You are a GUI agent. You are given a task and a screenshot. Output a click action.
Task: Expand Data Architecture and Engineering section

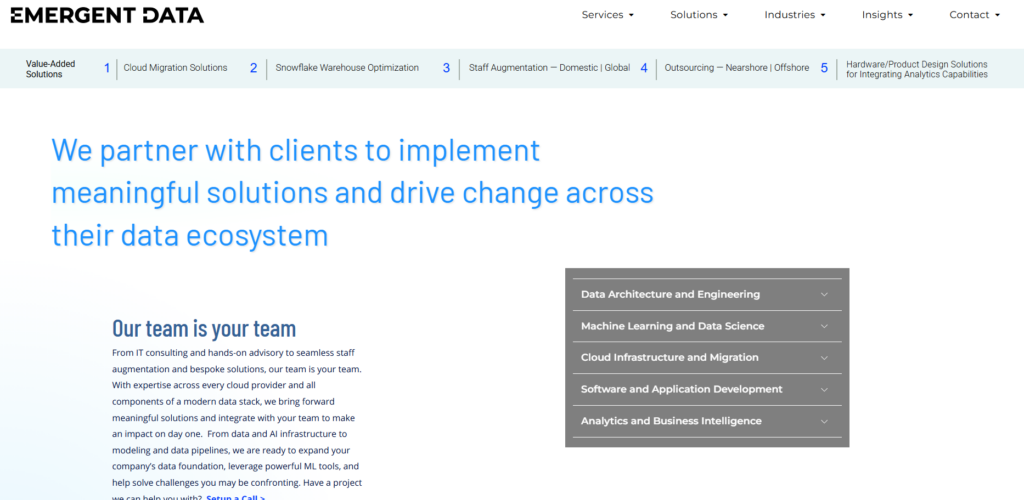[707, 294]
